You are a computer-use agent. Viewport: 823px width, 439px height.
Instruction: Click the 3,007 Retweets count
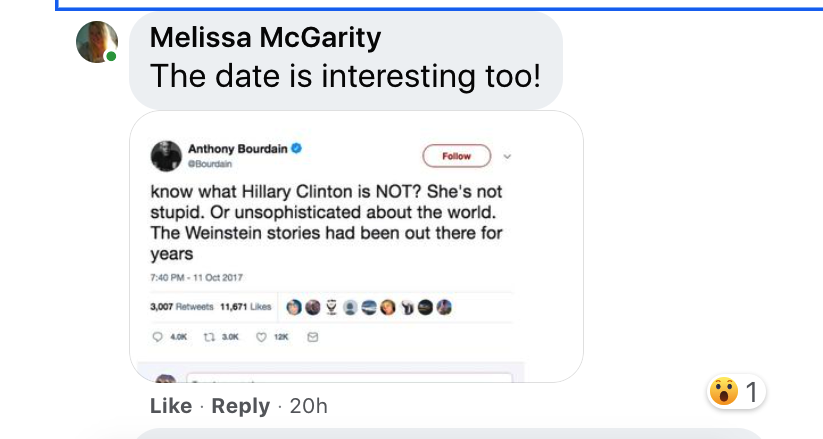click(182, 307)
